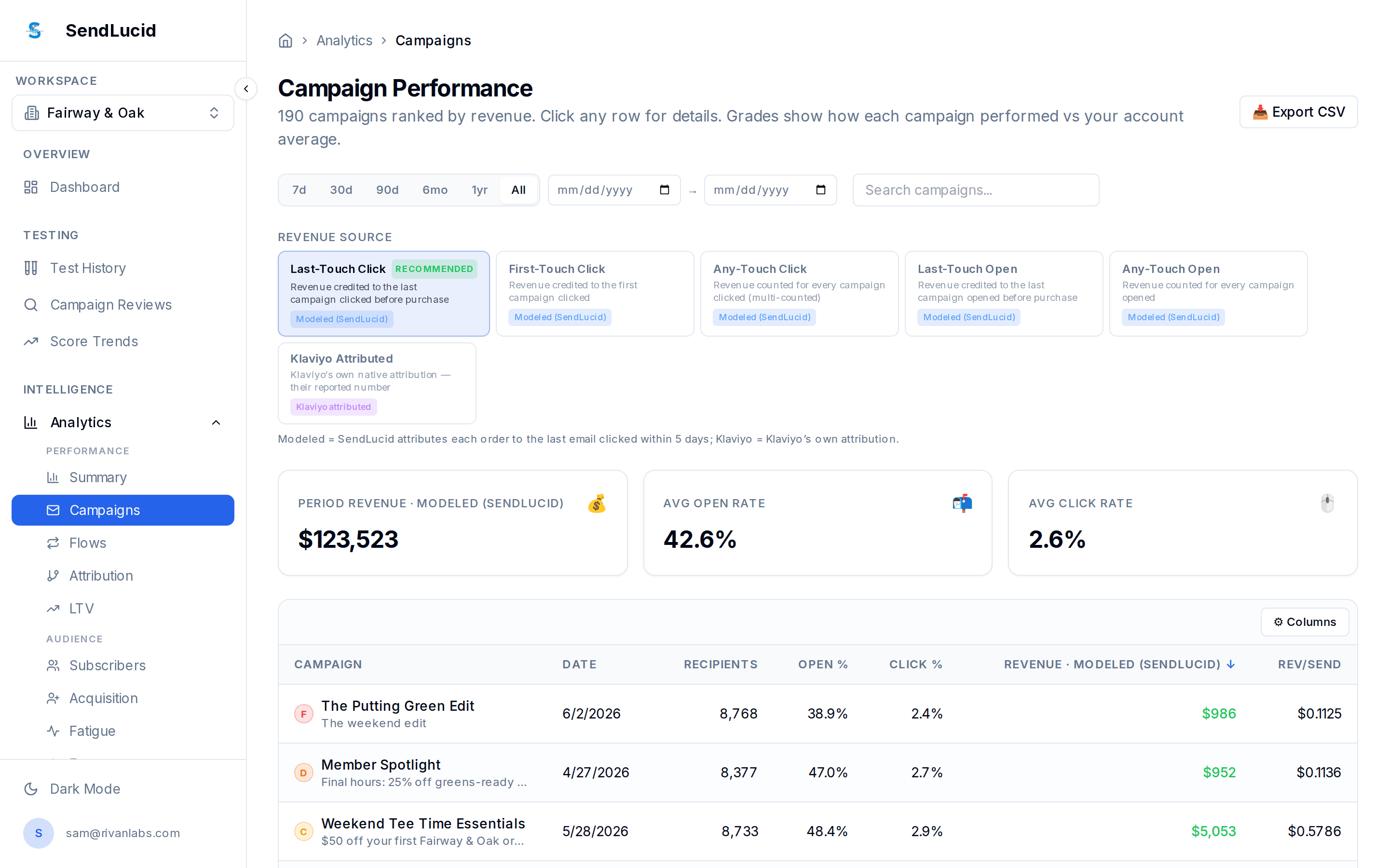Click the Campaign Reviews magnifier icon

pos(31,305)
